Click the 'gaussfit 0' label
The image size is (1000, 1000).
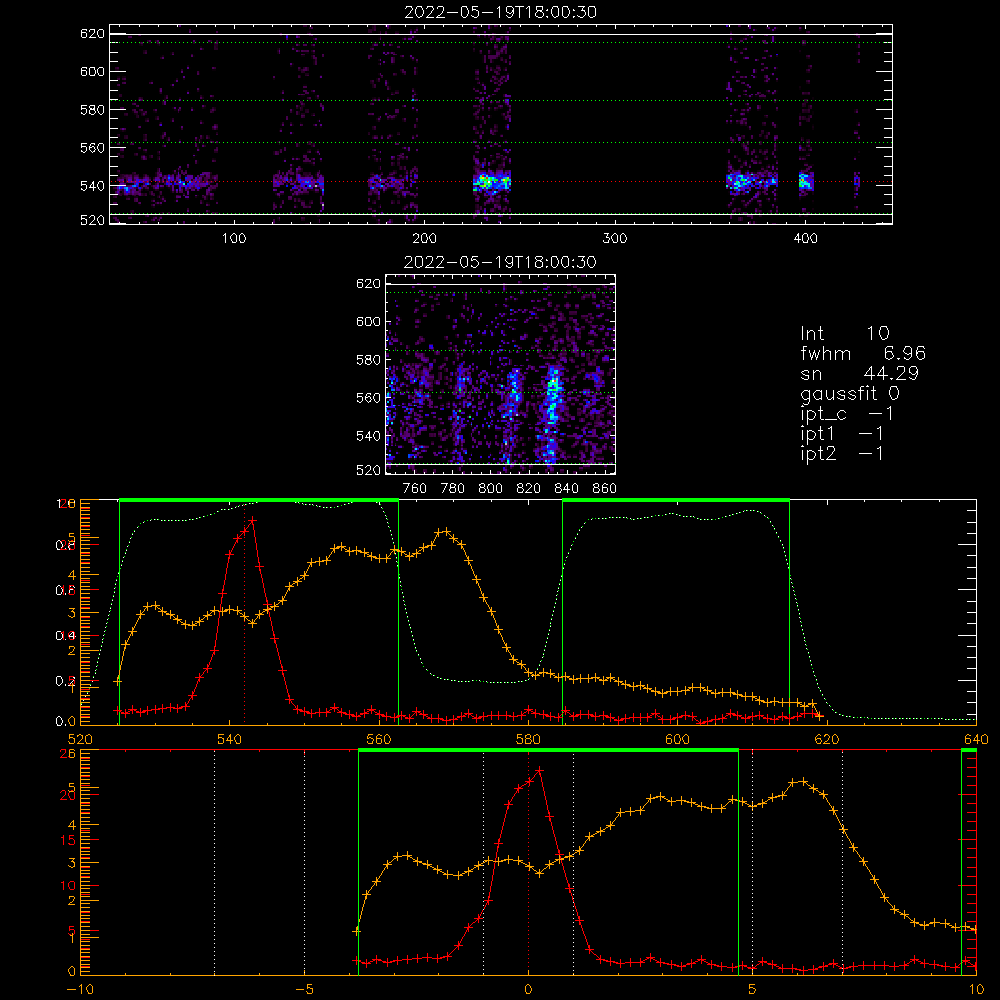coord(850,393)
